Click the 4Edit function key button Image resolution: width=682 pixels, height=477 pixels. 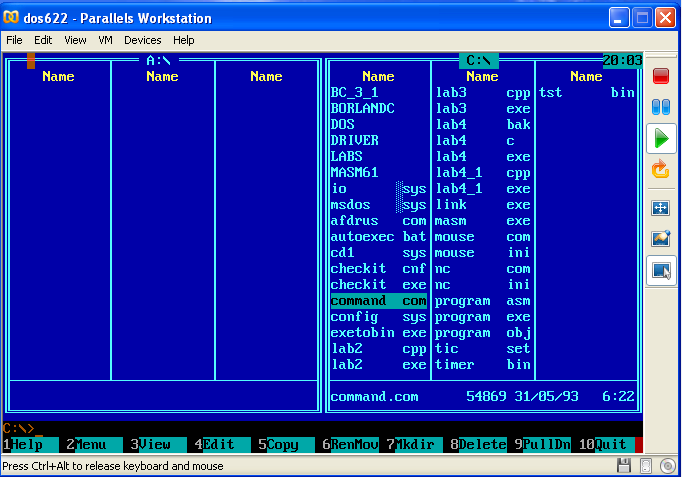222,444
